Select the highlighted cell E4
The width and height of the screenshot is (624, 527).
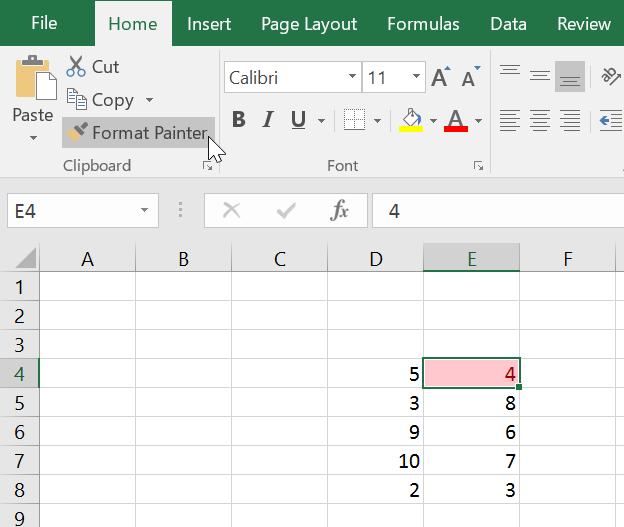pos(472,373)
